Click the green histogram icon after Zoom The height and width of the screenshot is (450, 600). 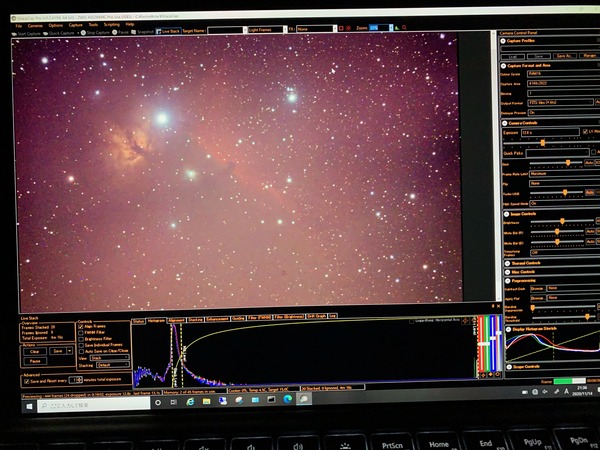coord(397,28)
